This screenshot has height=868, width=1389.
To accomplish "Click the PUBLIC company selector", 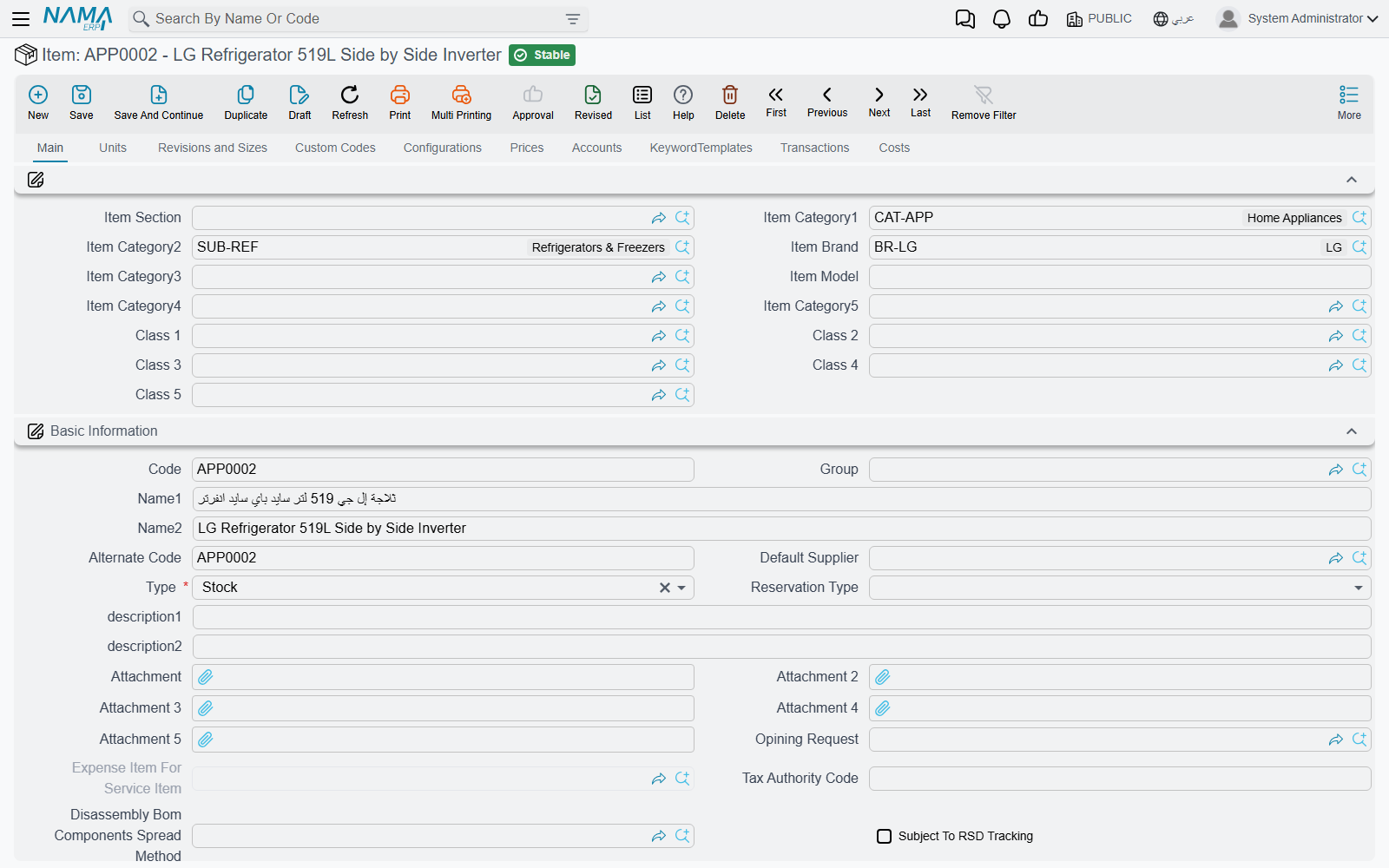I will pyautogui.click(x=1099, y=19).
